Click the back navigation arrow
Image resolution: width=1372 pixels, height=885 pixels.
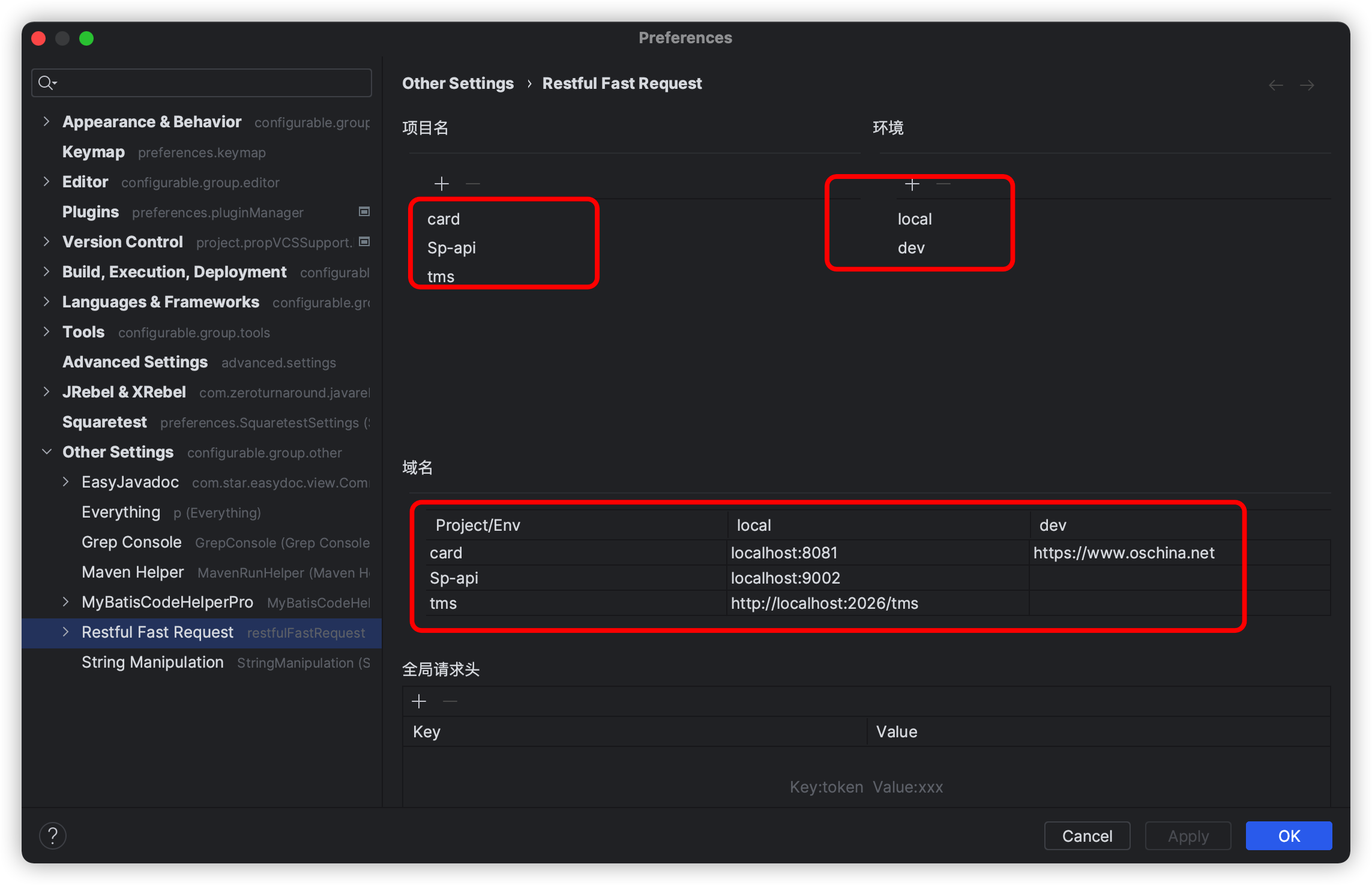1275,85
